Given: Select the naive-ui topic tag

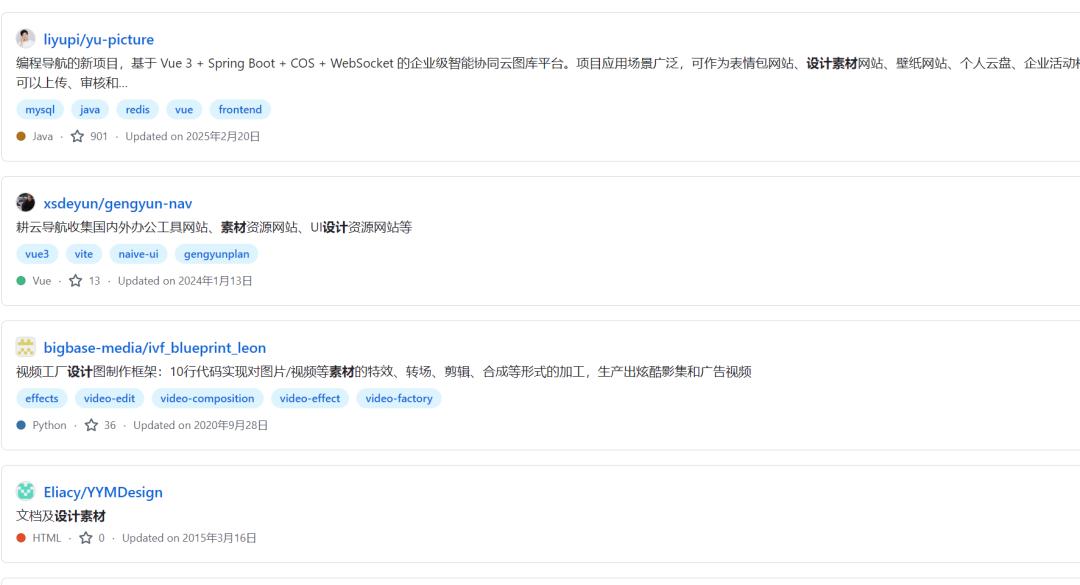Looking at the screenshot, I should pyautogui.click(x=139, y=253).
